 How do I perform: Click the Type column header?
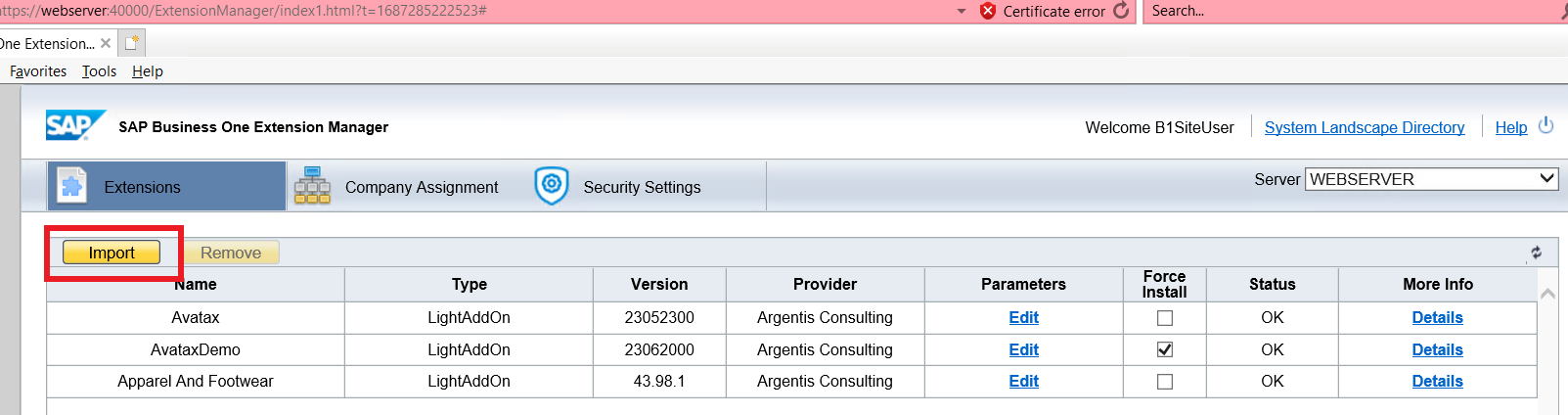(470, 284)
